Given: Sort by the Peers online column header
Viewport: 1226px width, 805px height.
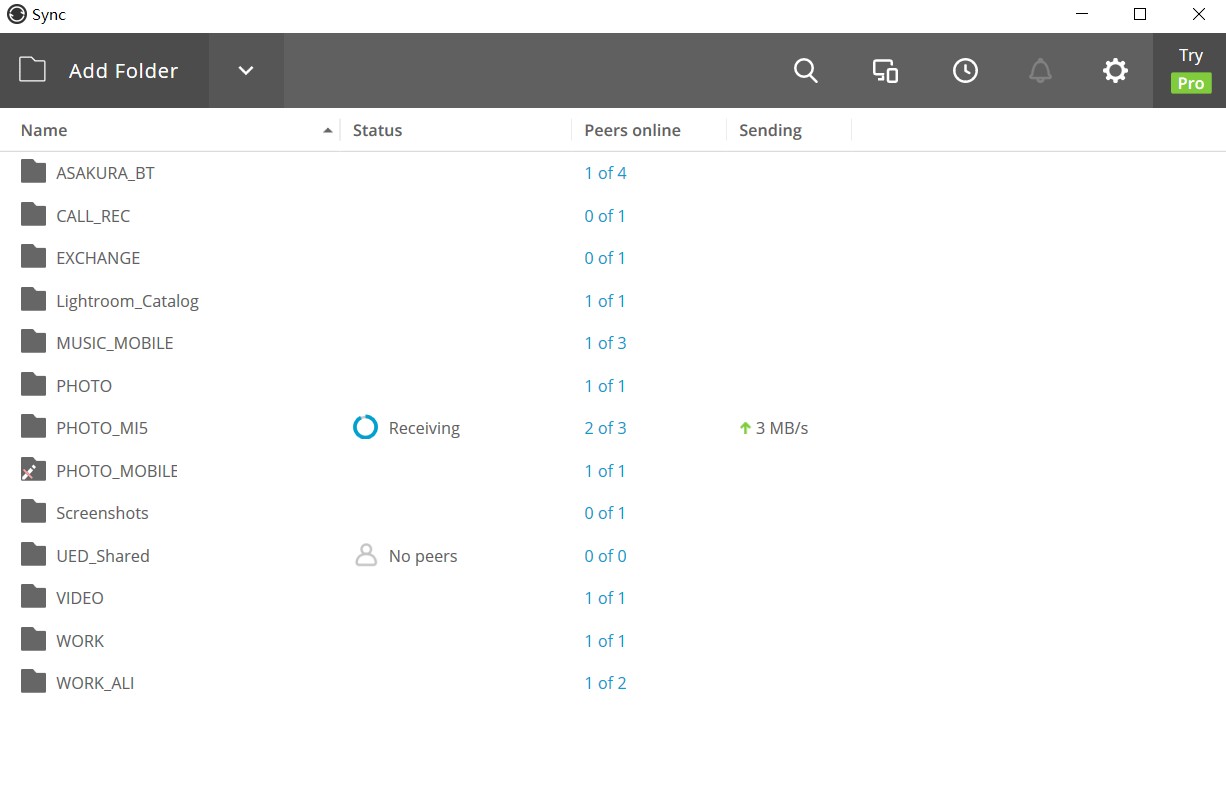Looking at the screenshot, I should (x=632, y=130).
